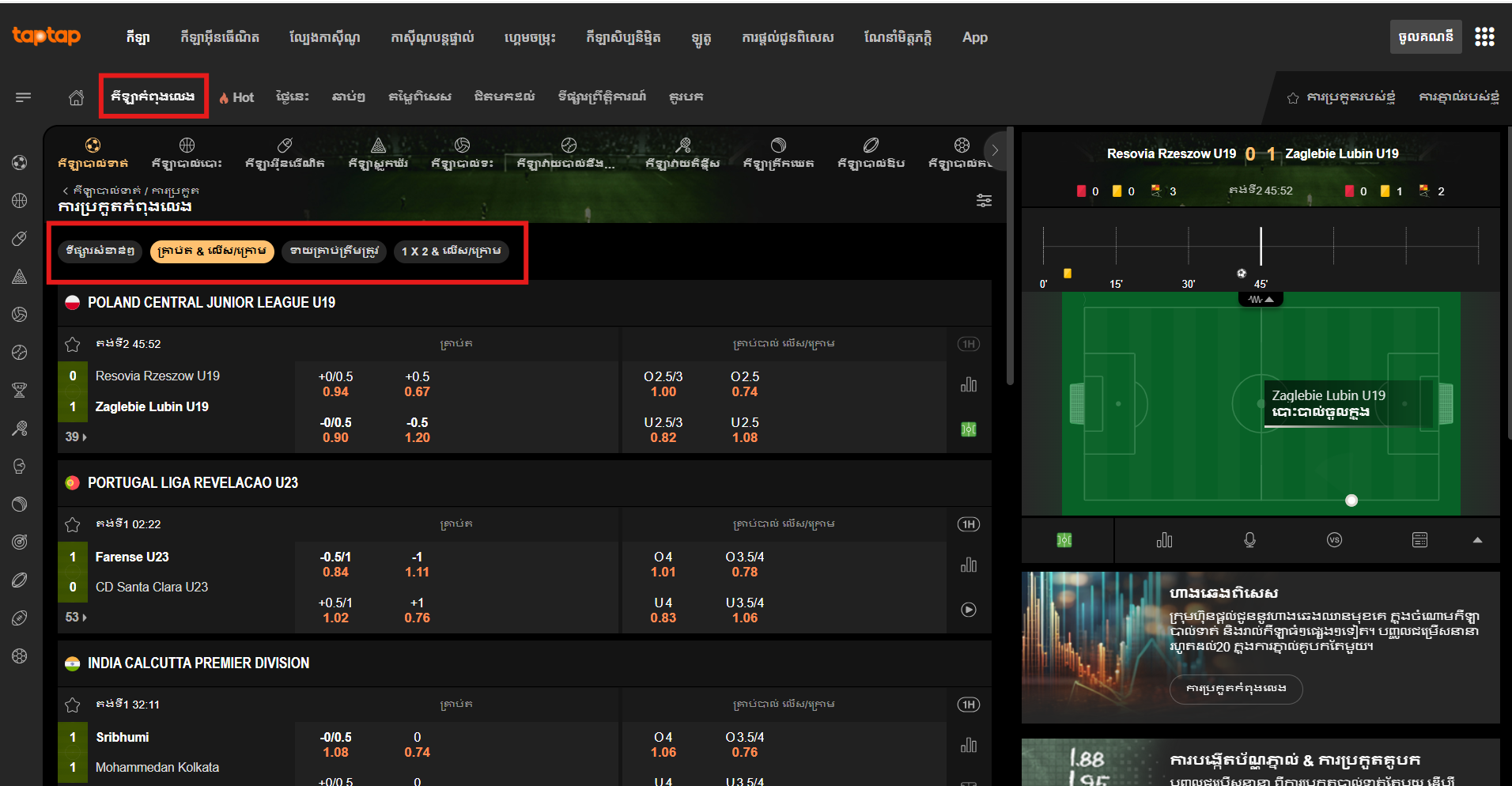Collapse the tracker panel with up triangle
Image resolution: width=1512 pixels, height=786 pixels.
[x=1477, y=540]
